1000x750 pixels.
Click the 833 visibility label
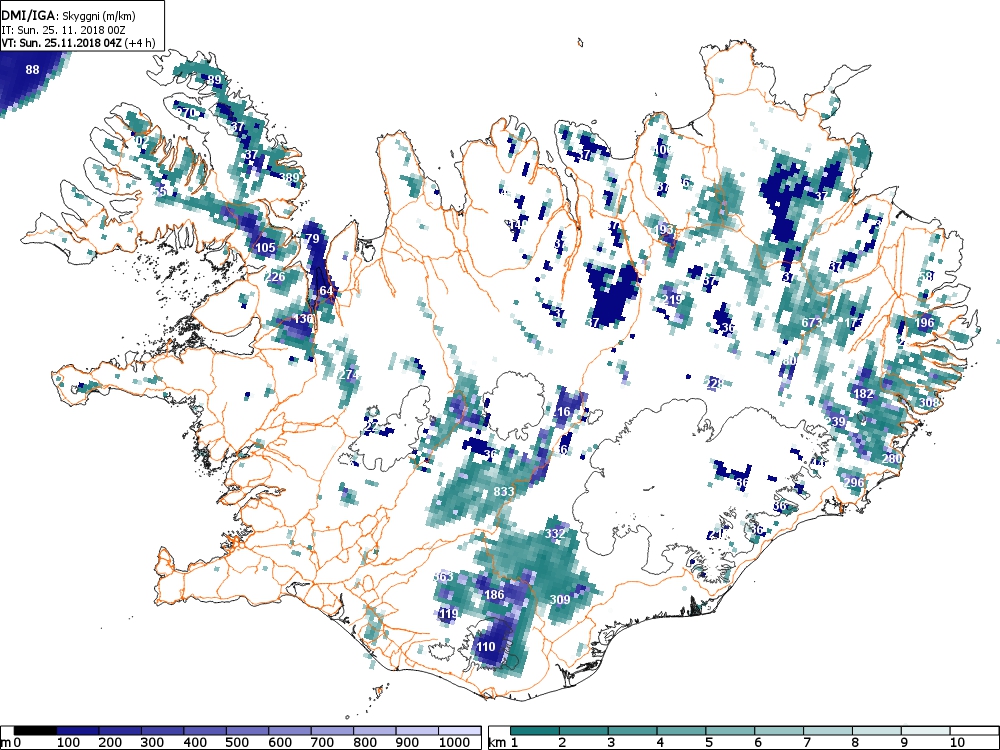[504, 492]
